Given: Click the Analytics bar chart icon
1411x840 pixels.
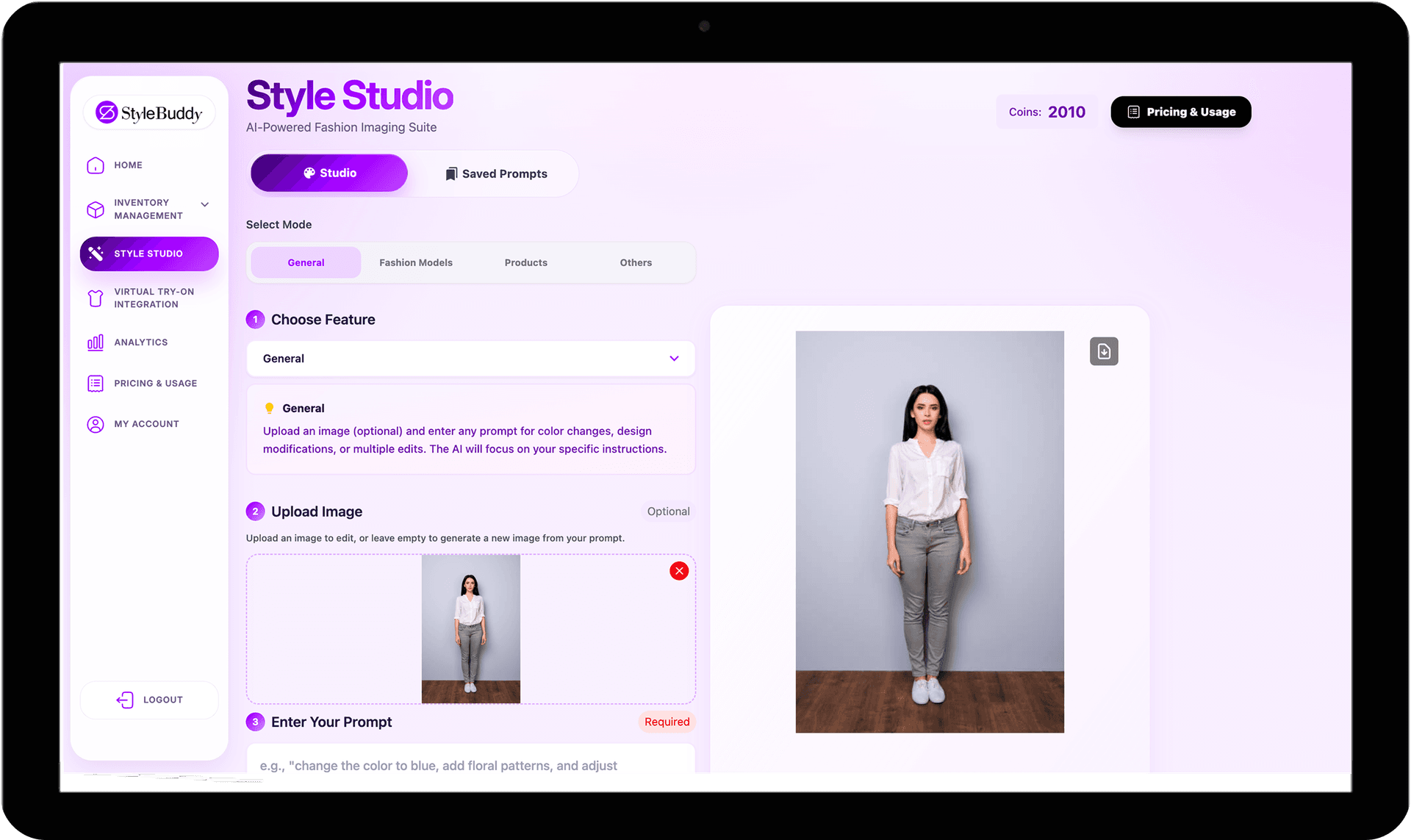Looking at the screenshot, I should click(96, 342).
